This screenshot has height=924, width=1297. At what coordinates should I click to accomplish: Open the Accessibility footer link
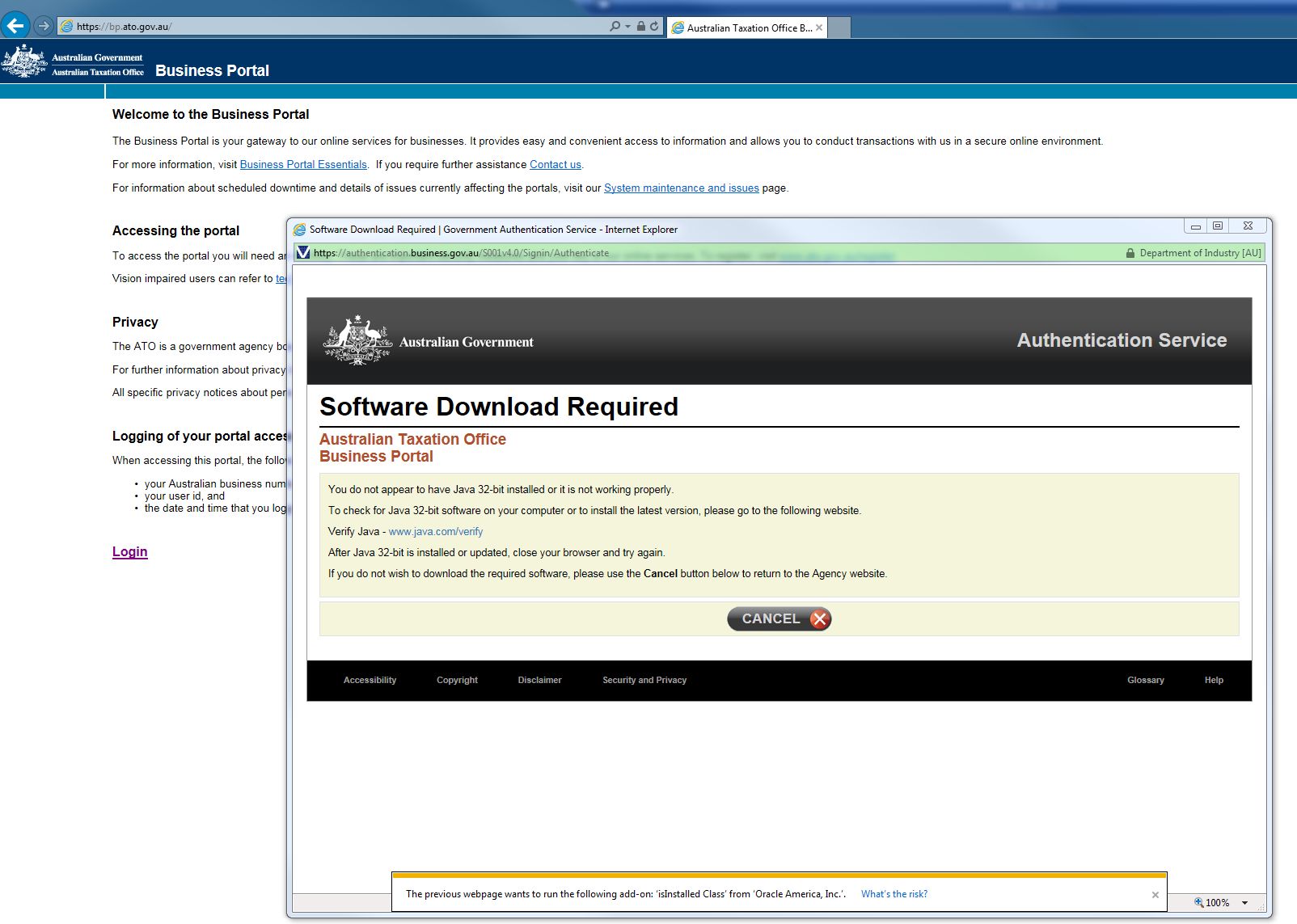pyautogui.click(x=370, y=680)
